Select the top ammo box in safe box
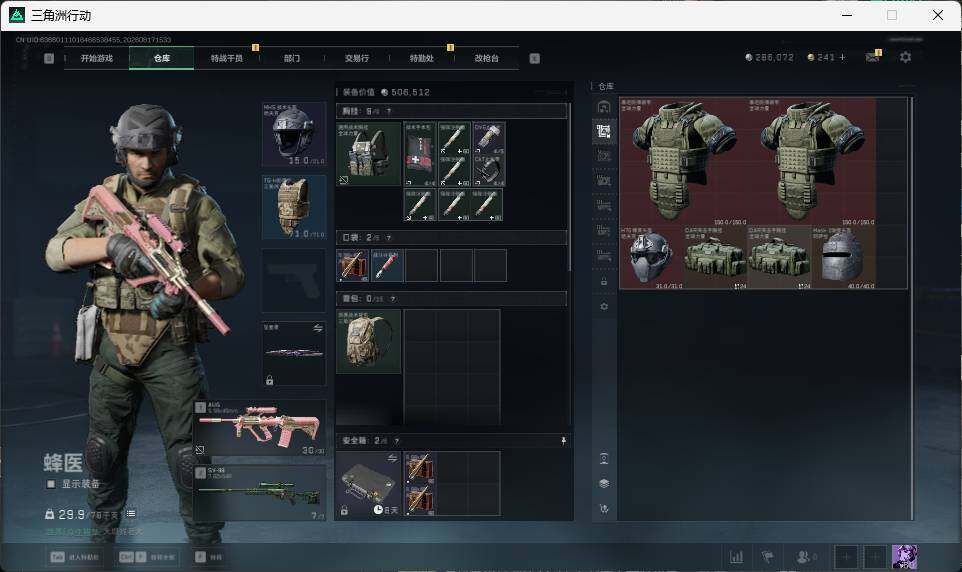 click(x=420, y=468)
